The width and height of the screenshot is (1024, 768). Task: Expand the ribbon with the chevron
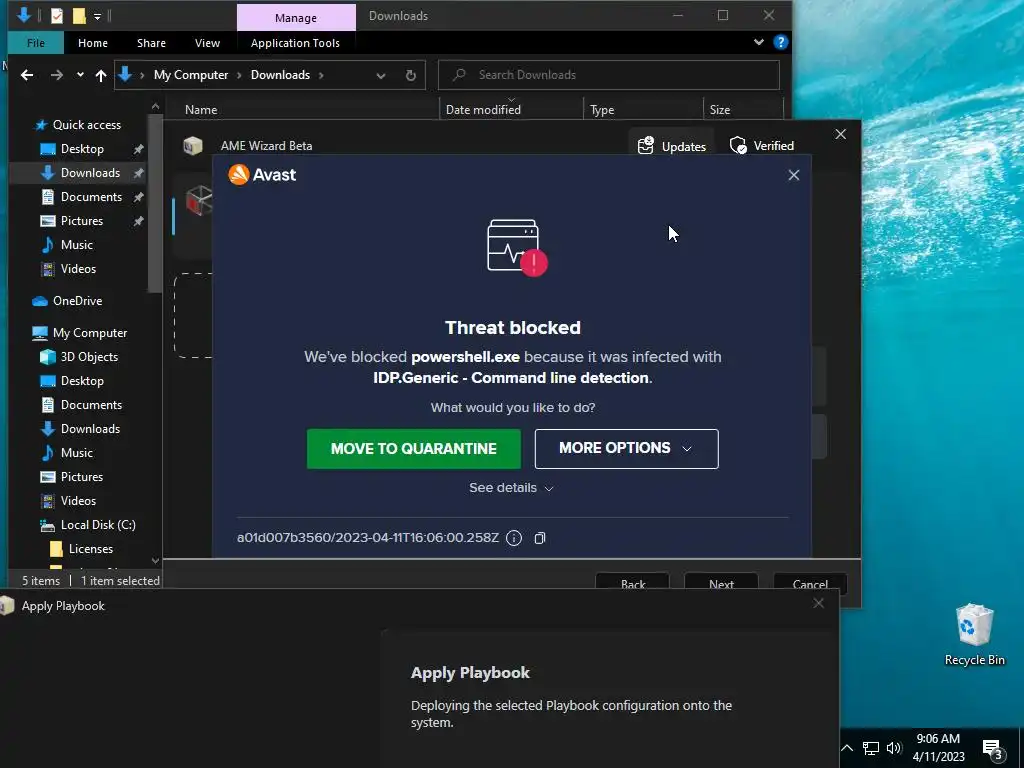point(759,42)
